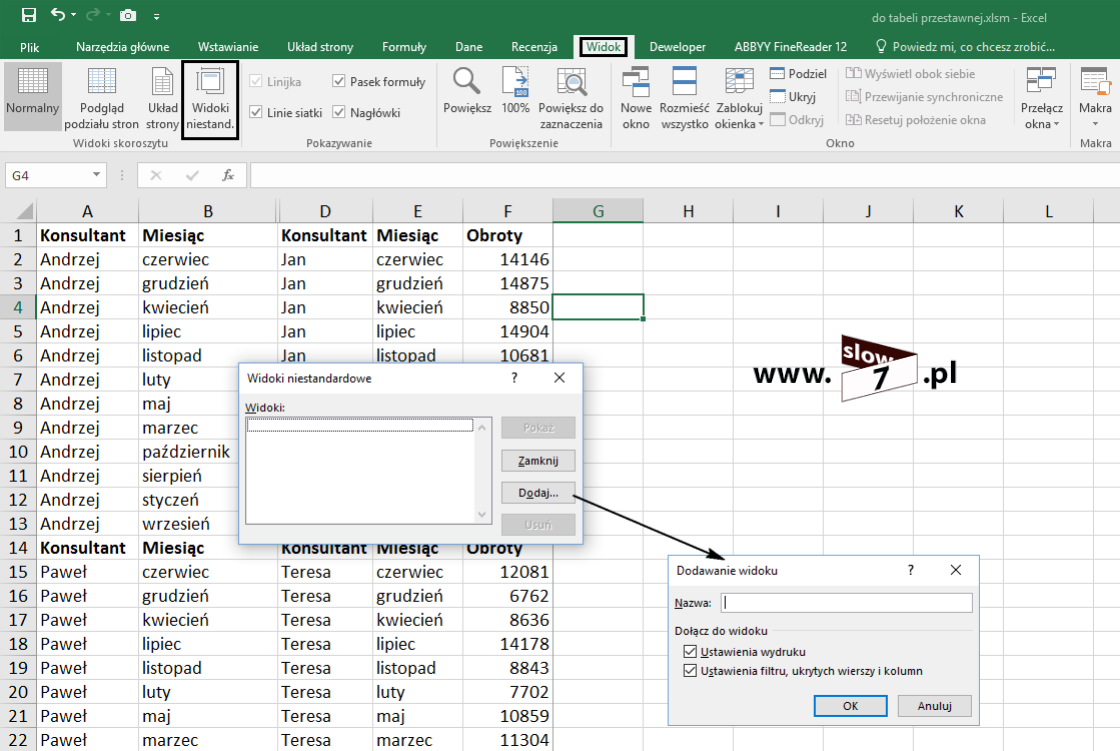Click the Nazwa input field

(x=846, y=603)
